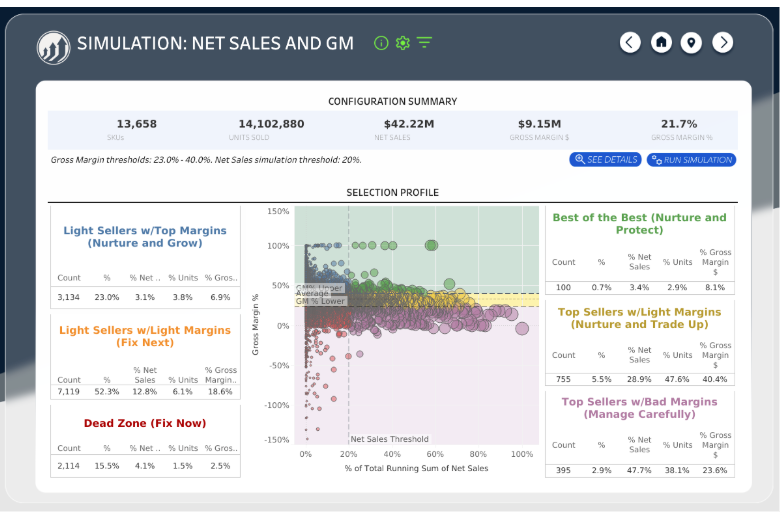This screenshot has width=783, height=514.
Task: Click Top Sellers w/Bad Margins heading
Action: click(639, 408)
